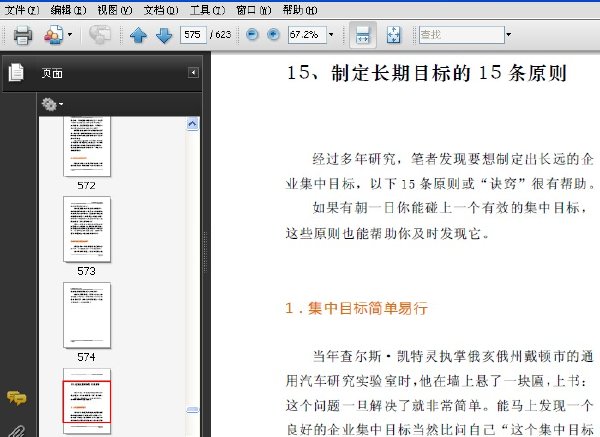
Task: Select the highlighted page 575 thumbnail
Action: (x=87, y=401)
